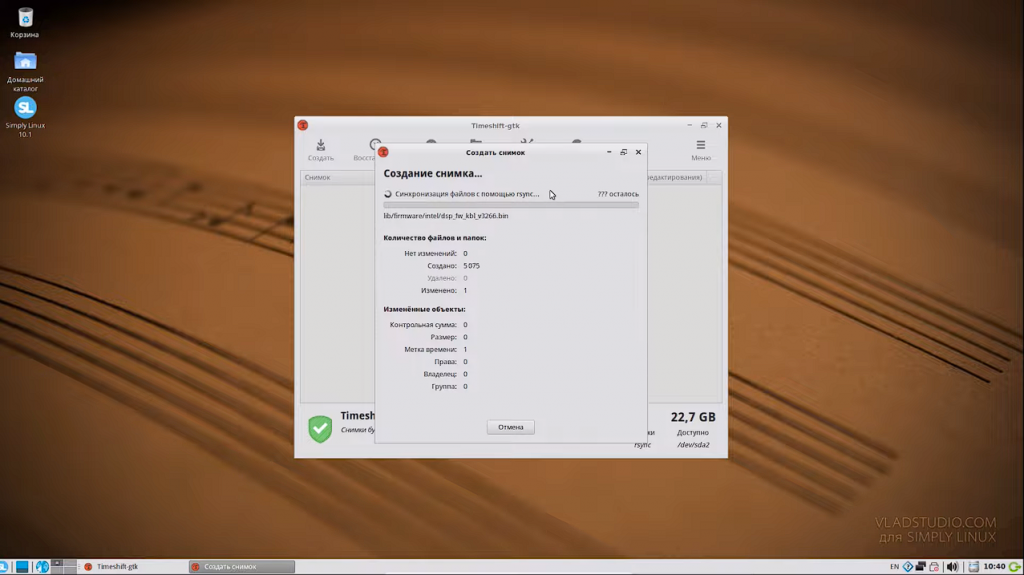Viewport: 1024px width, 575px height.
Task: Switch to Timeshift-gtk taskbar entry
Action: click(133, 567)
